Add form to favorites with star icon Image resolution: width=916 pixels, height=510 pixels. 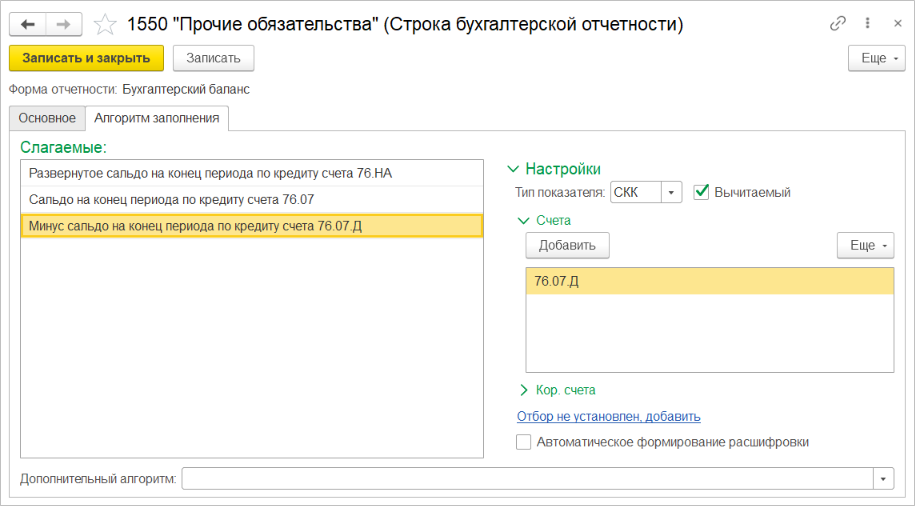[105, 24]
